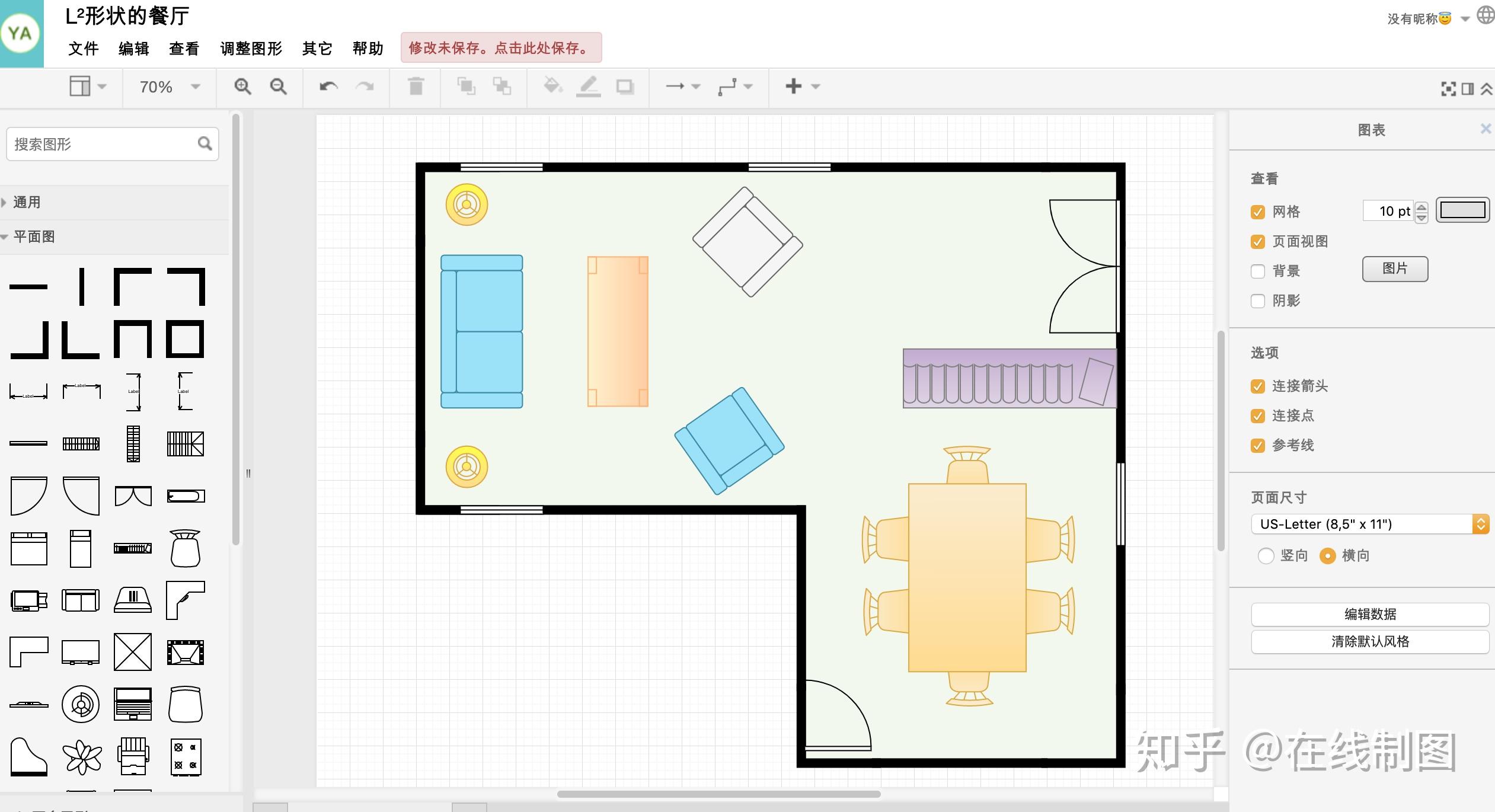Open the 调整图形 menu

251,49
